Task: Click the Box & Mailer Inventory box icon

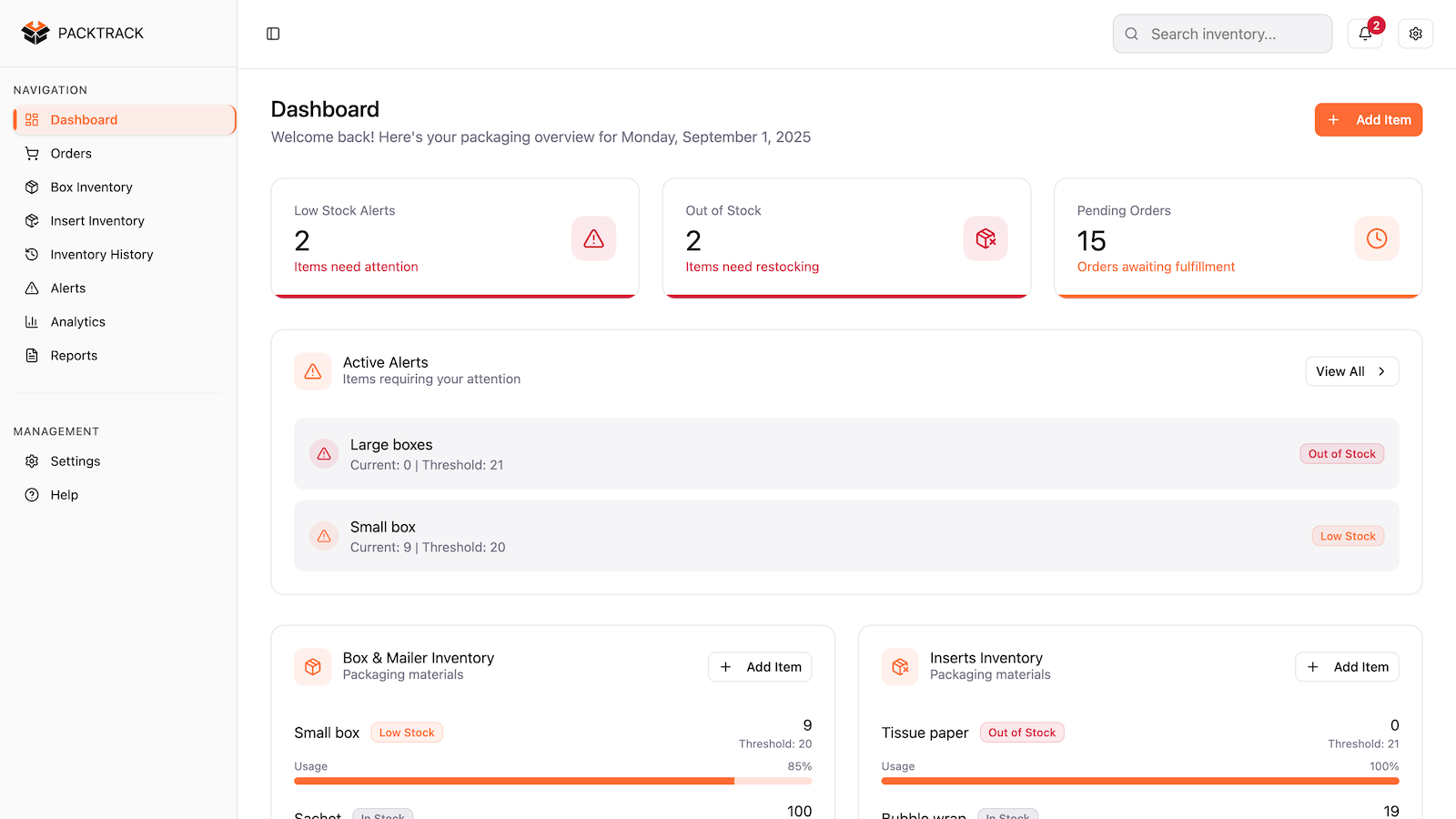Action: tap(313, 667)
